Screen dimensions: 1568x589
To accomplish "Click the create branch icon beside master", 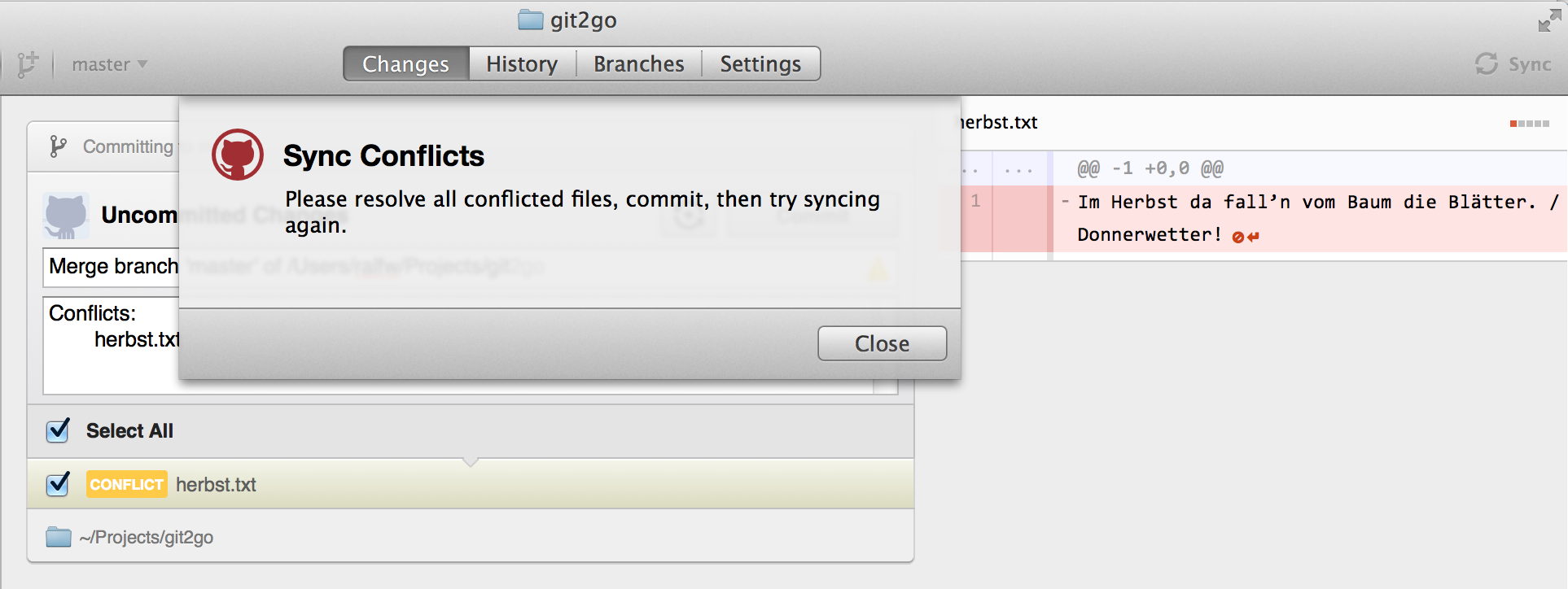I will [x=28, y=63].
